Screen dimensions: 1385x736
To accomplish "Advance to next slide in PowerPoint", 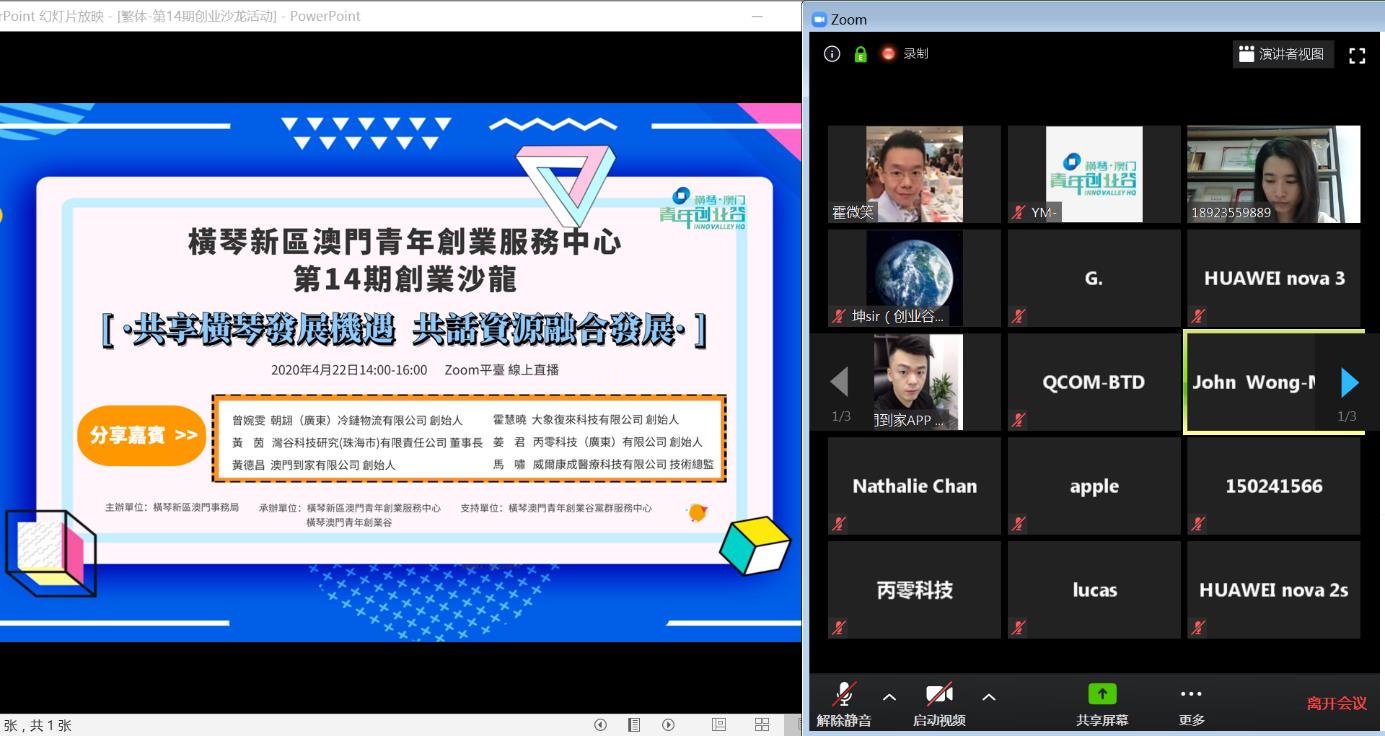I will (x=668, y=725).
